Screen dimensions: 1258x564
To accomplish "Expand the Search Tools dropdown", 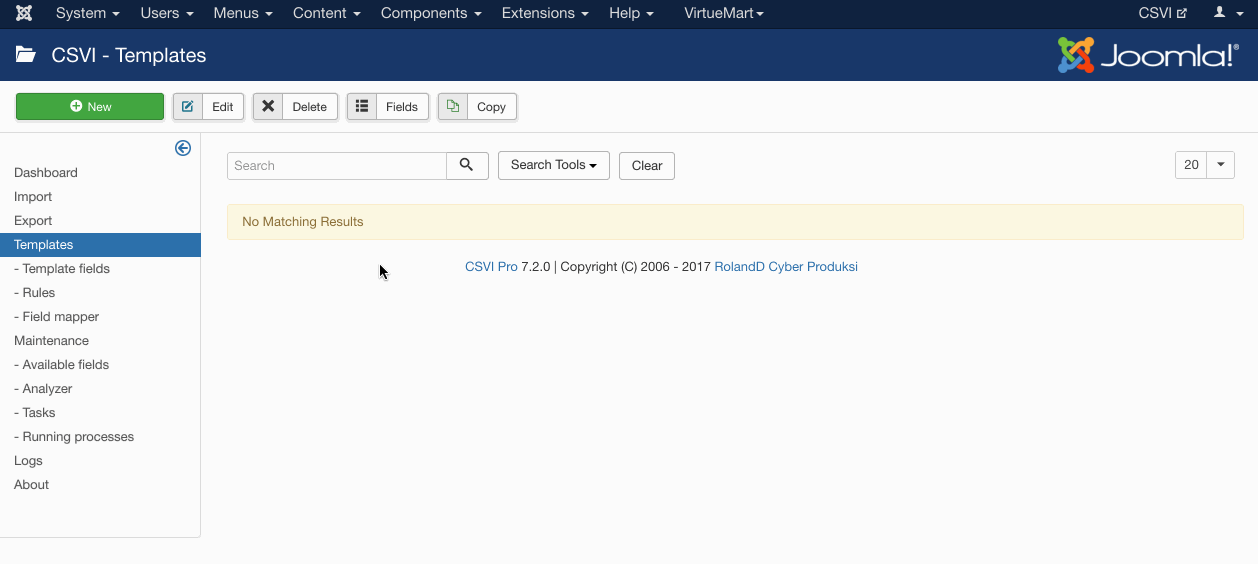I will (554, 165).
